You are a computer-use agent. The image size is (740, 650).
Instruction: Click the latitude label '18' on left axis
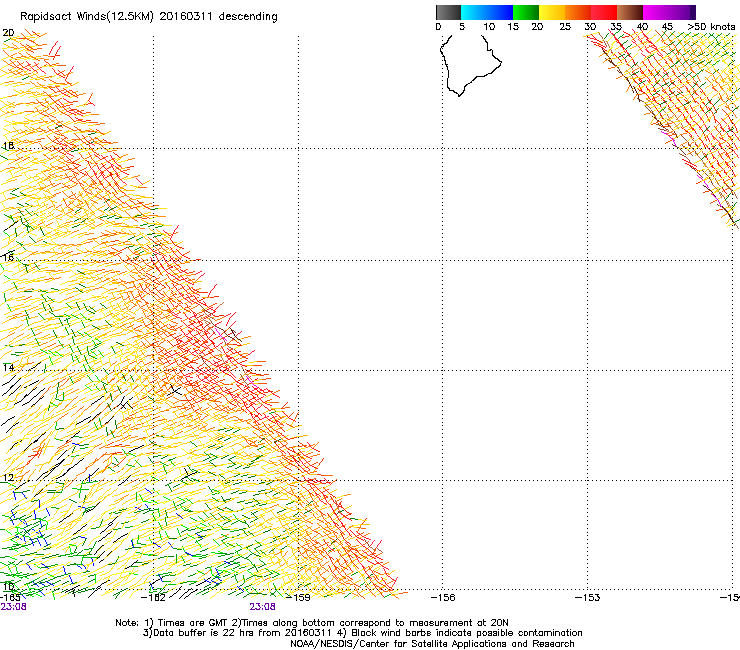click(x=8, y=146)
